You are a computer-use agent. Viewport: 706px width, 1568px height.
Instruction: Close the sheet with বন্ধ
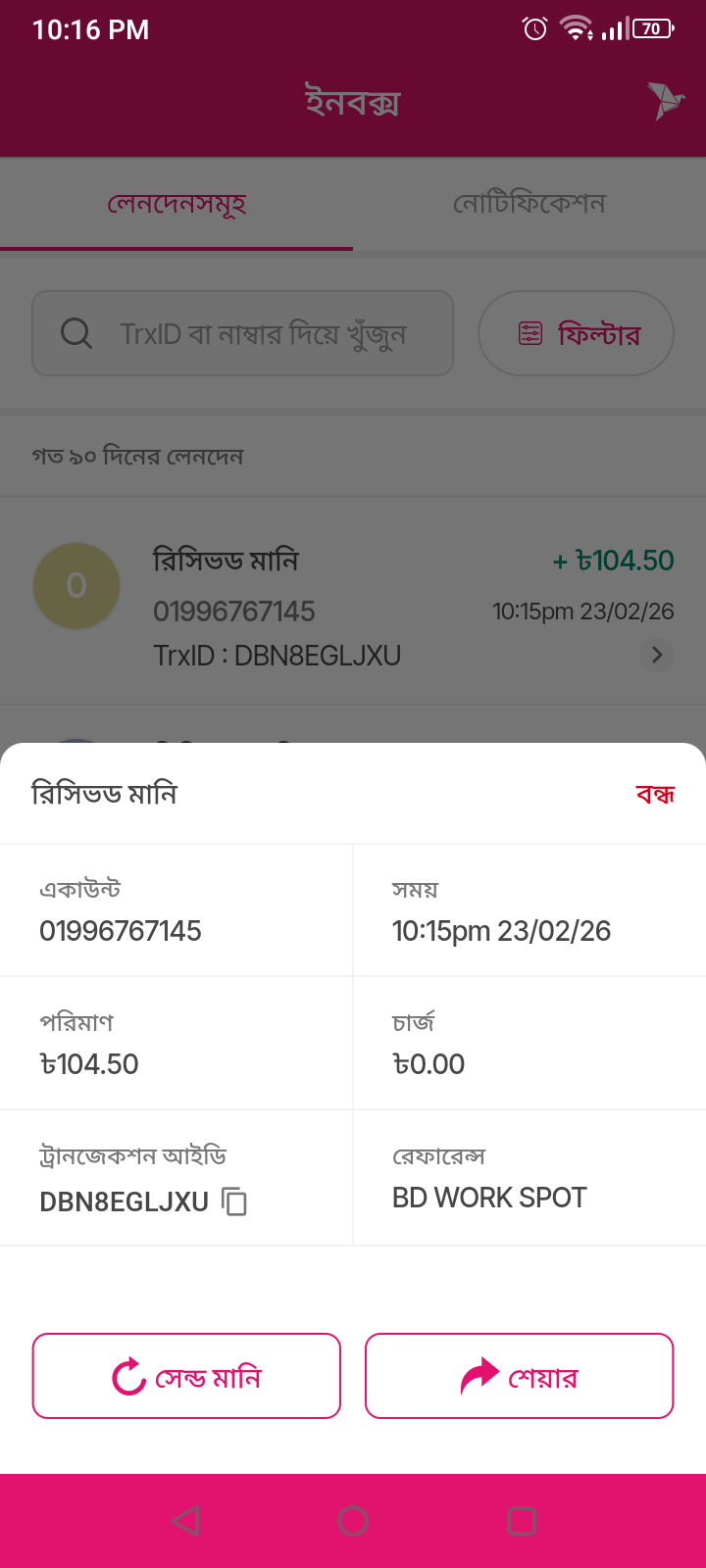(655, 794)
